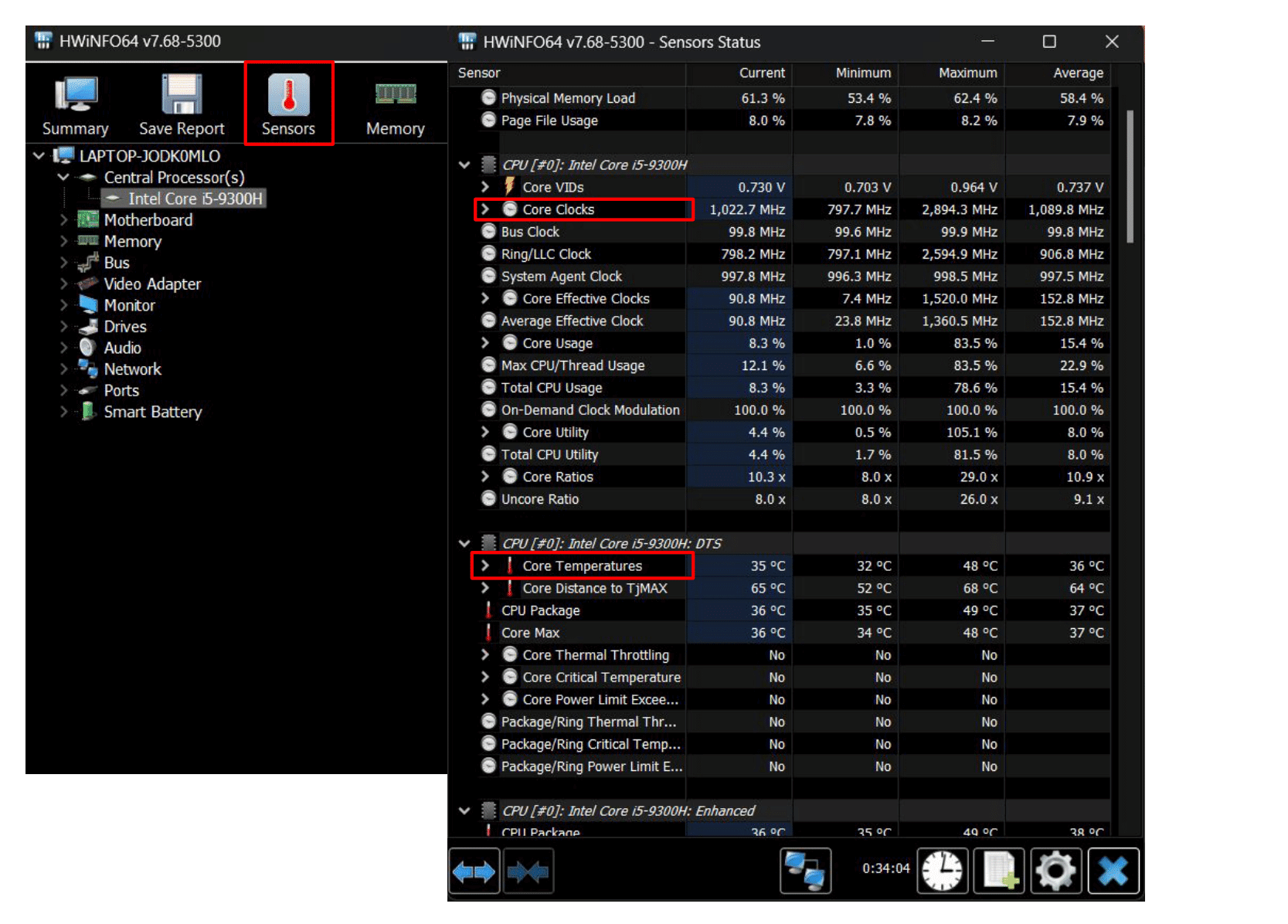1288x924 pixels.
Task: Expand Core Ratios sensor row
Action: 484,477
